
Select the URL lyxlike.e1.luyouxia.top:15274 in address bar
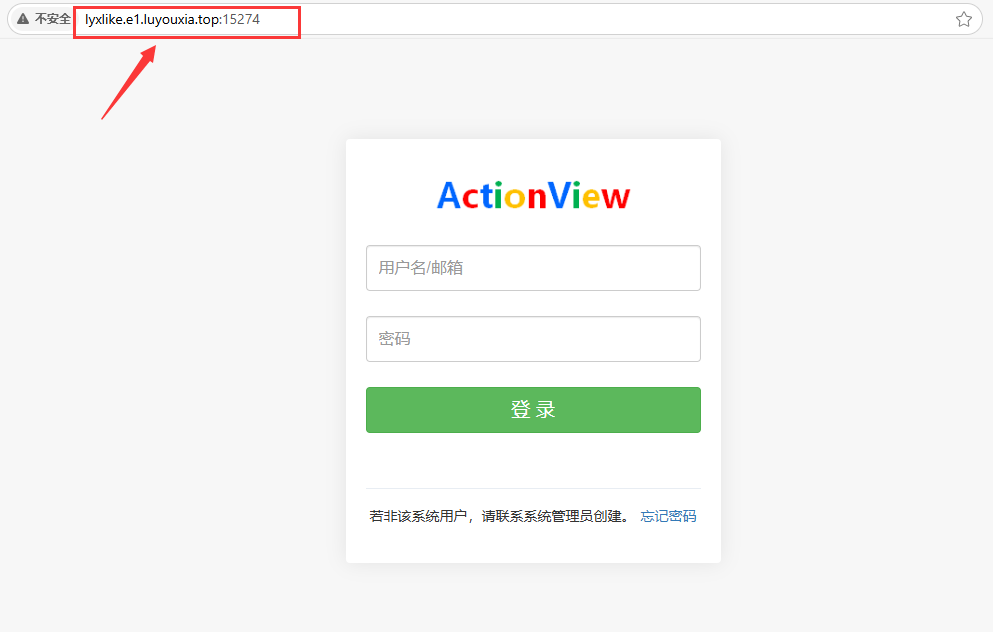click(x=172, y=20)
